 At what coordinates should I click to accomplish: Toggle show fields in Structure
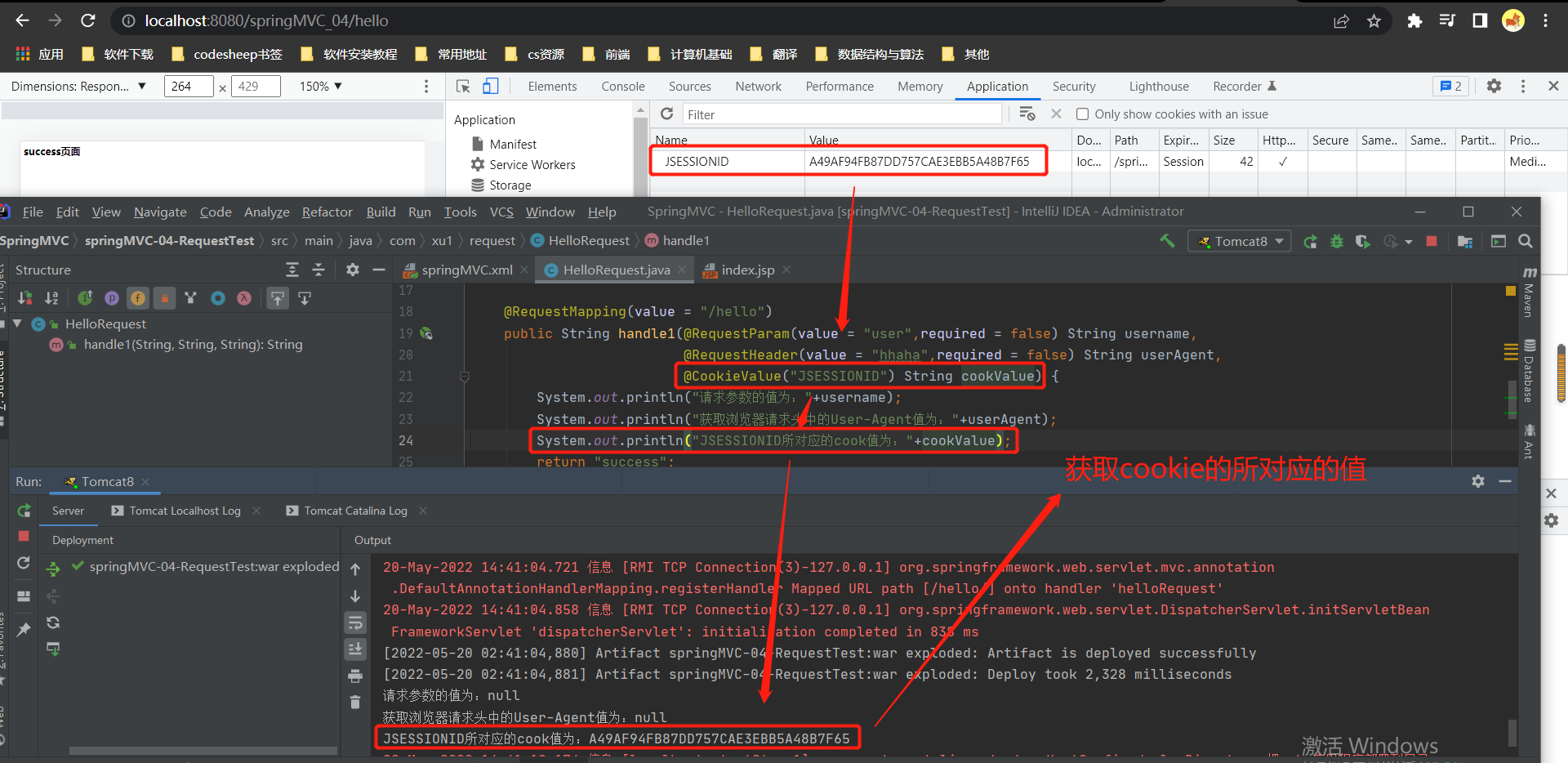(x=138, y=298)
